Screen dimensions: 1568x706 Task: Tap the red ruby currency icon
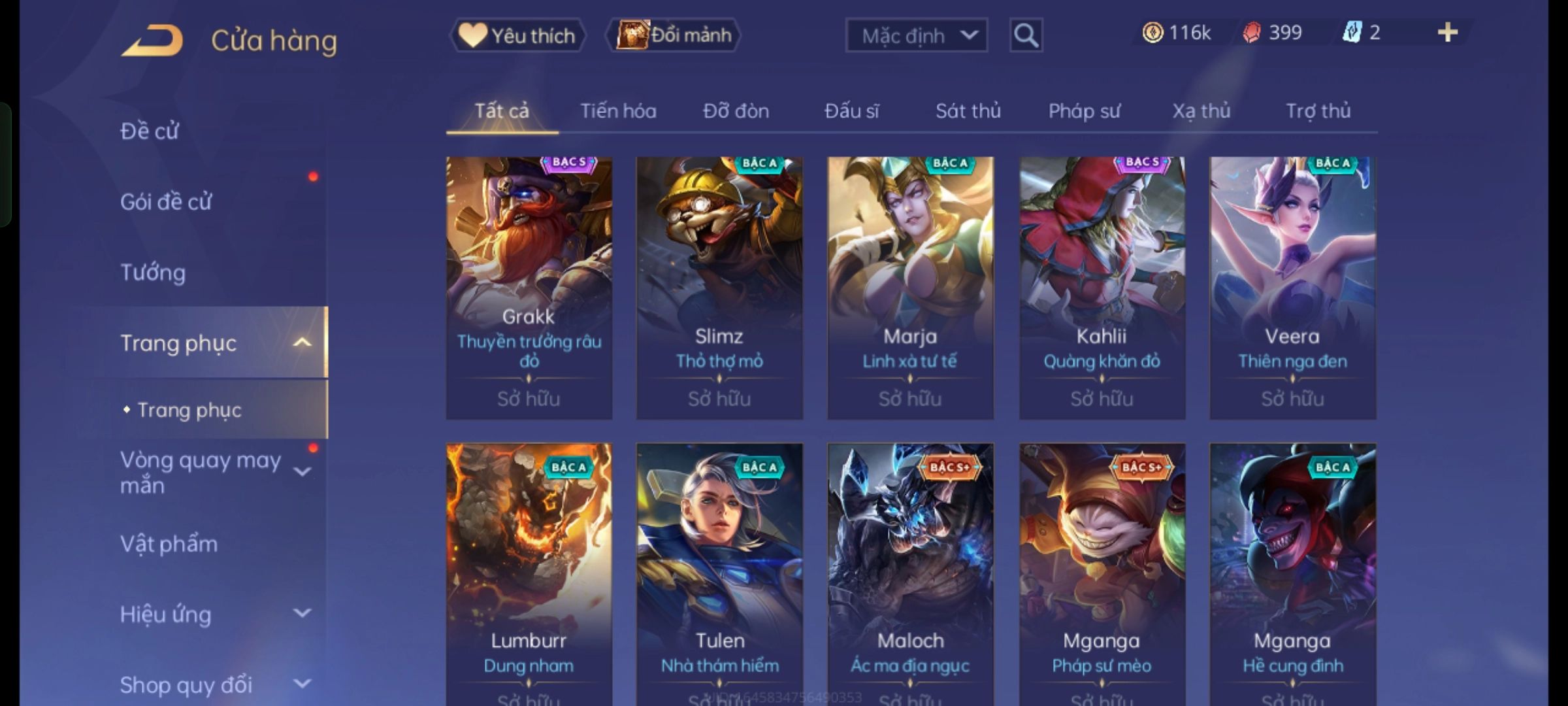tap(1252, 33)
